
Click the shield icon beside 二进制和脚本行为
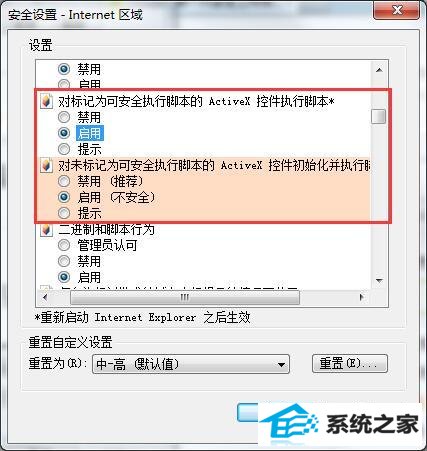click(47, 229)
